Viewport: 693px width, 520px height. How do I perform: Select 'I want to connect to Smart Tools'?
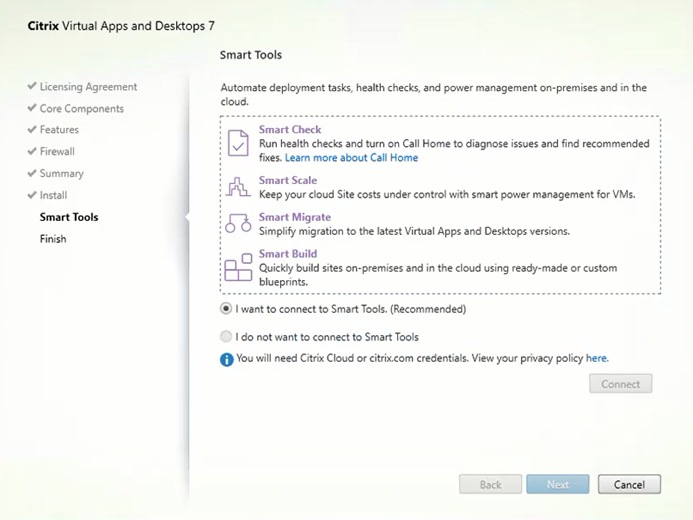coord(226,309)
